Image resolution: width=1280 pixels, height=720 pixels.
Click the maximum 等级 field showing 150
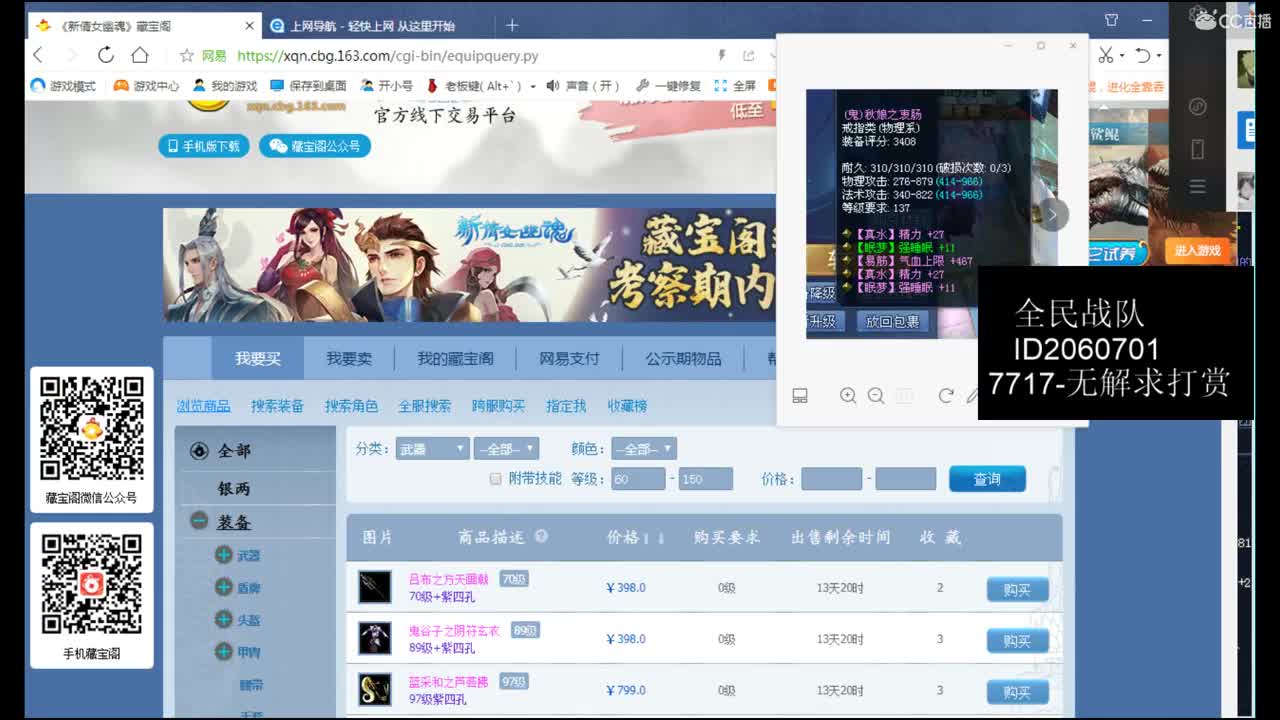pyautogui.click(x=705, y=479)
